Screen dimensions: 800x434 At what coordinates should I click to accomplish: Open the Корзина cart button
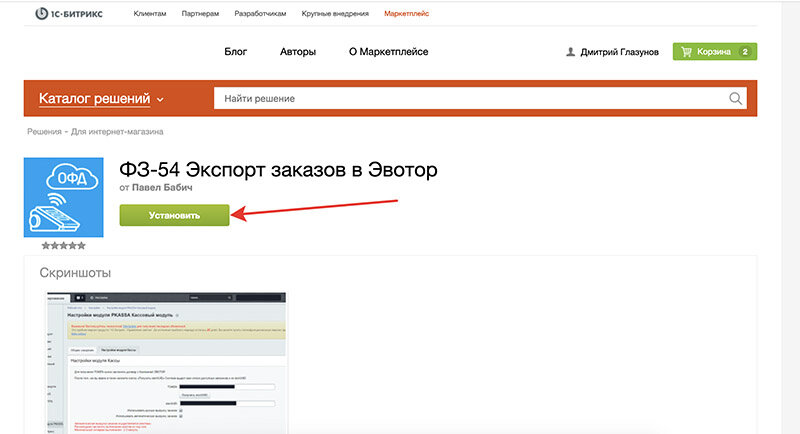(715, 52)
